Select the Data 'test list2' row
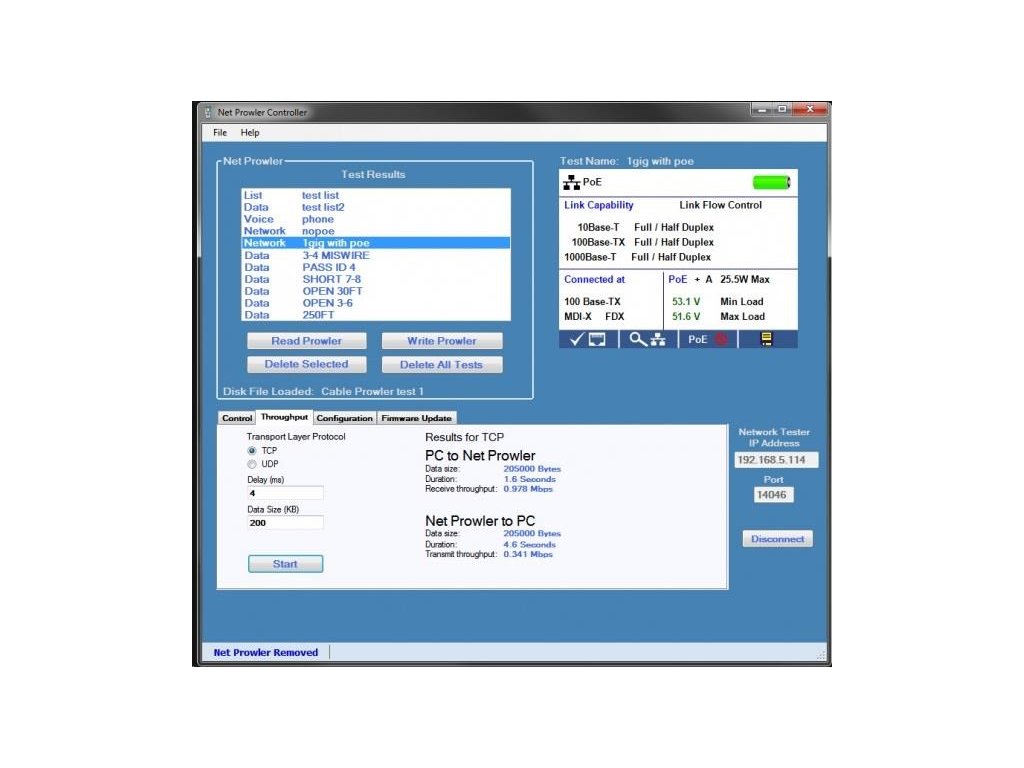 [376, 207]
